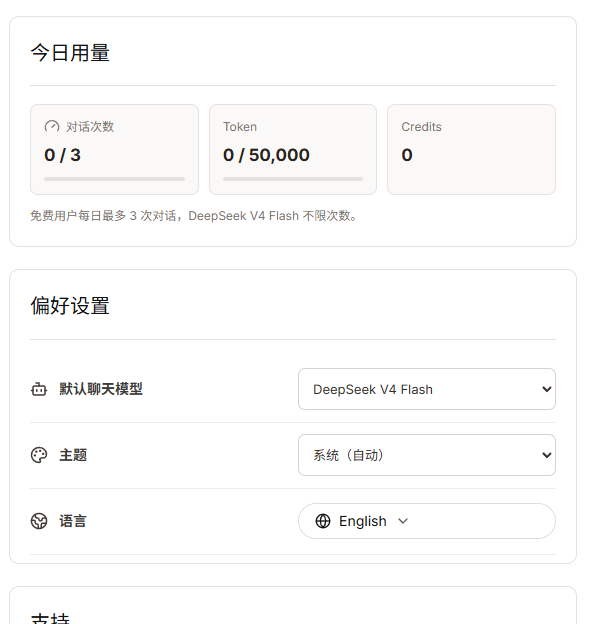The height and width of the screenshot is (624, 595).
Task: Click the gauge icon beside 对话次数
Action: coord(52,127)
